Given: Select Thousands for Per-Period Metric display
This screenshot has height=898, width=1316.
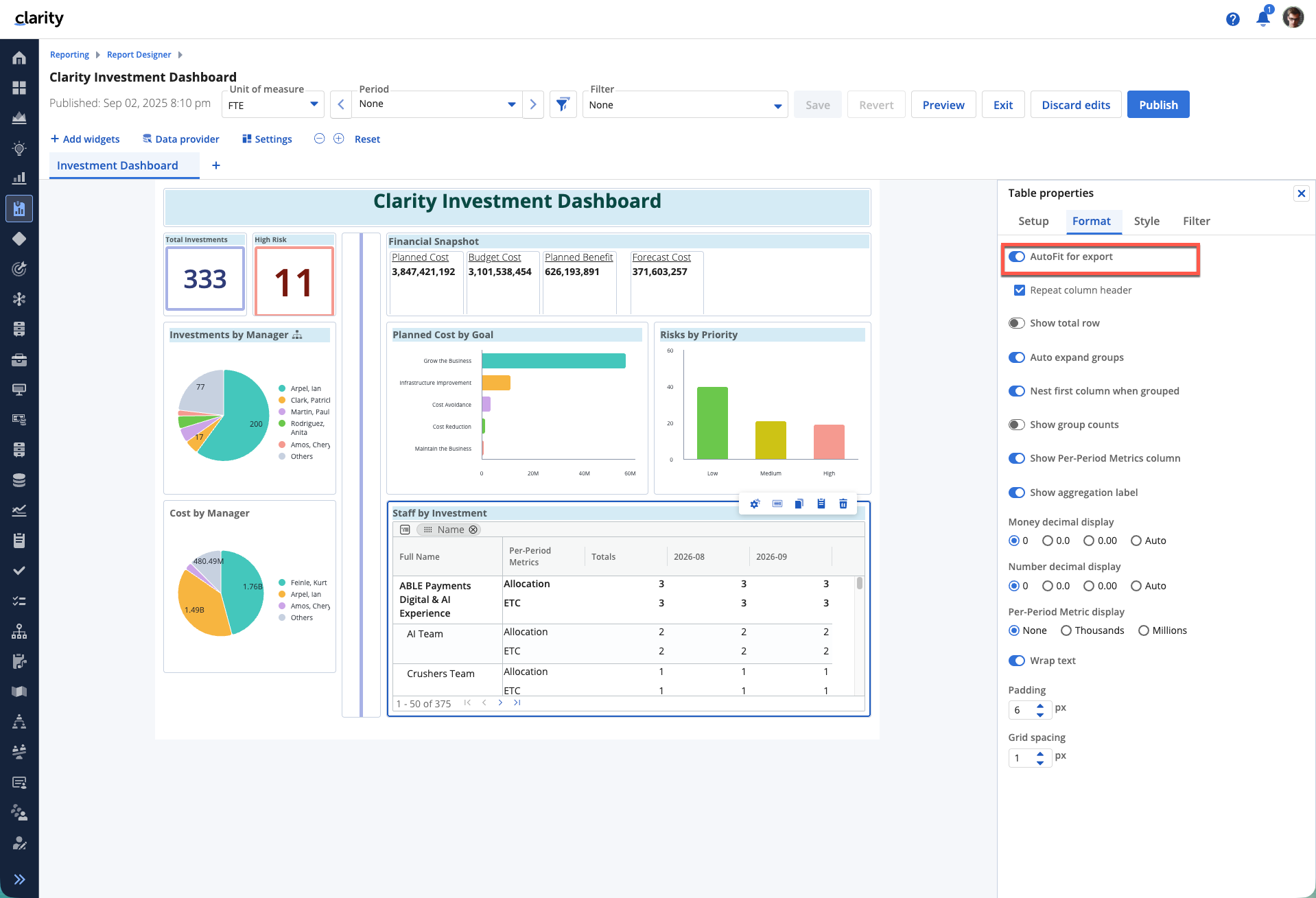Looking at the screenshot, I should click(1066, 630).
